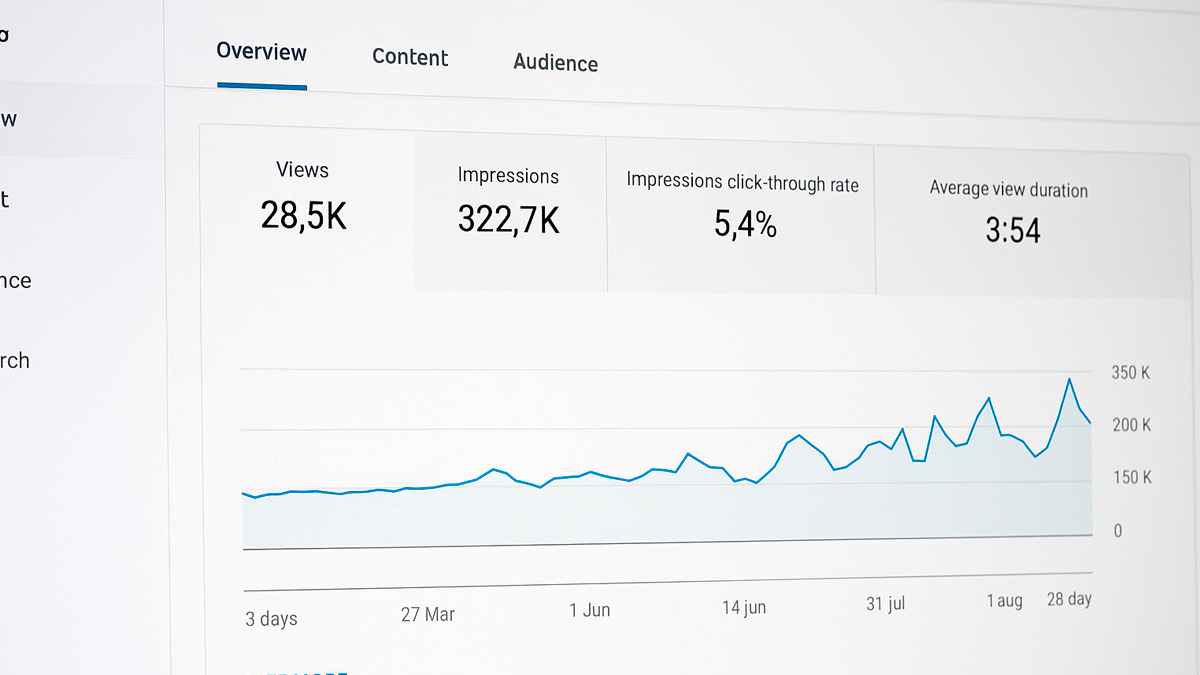
Task: Switch to the Overview tab
Action: pyautogui.click(x=261, y=51)
